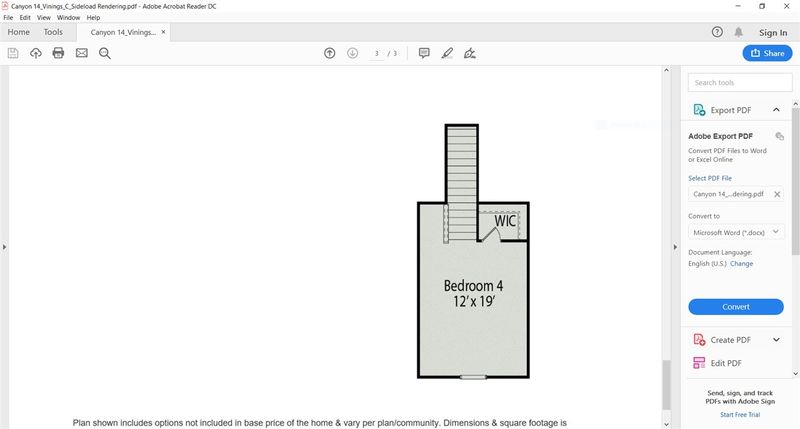Click the blue Convert button
This screenshot has height=429, width=800.
[736, 307]
